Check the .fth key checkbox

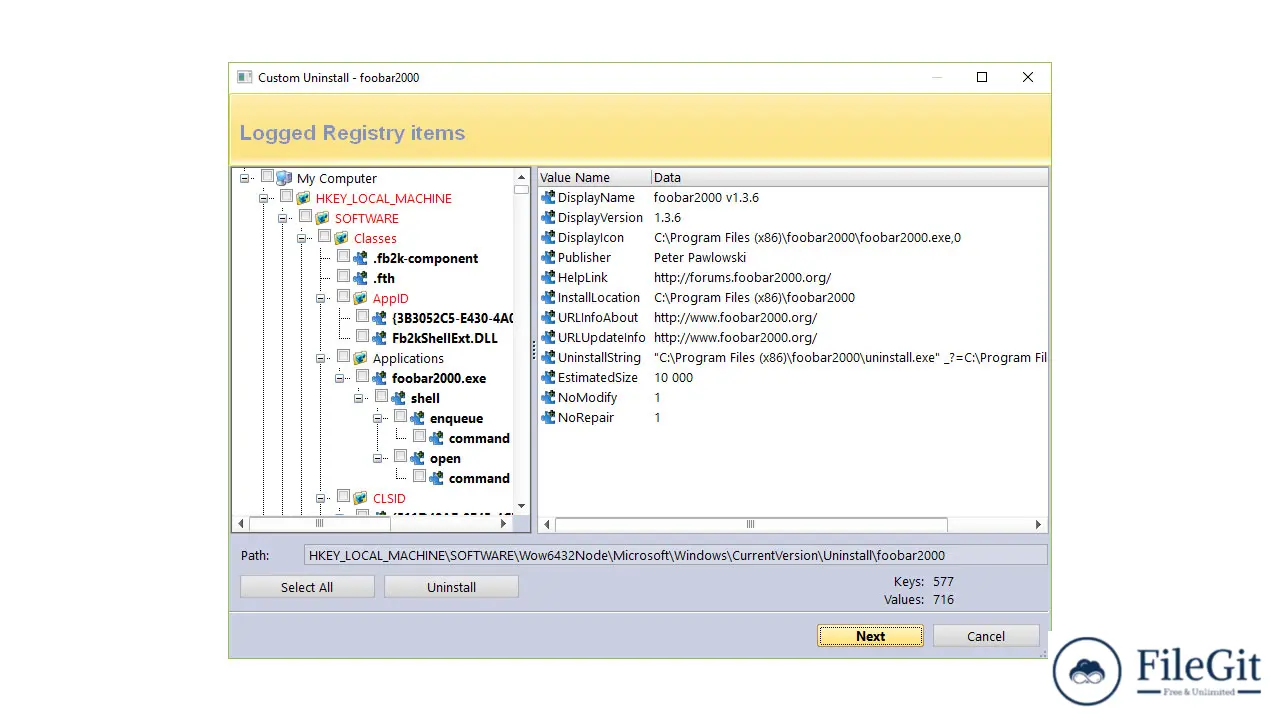[343, 276]
